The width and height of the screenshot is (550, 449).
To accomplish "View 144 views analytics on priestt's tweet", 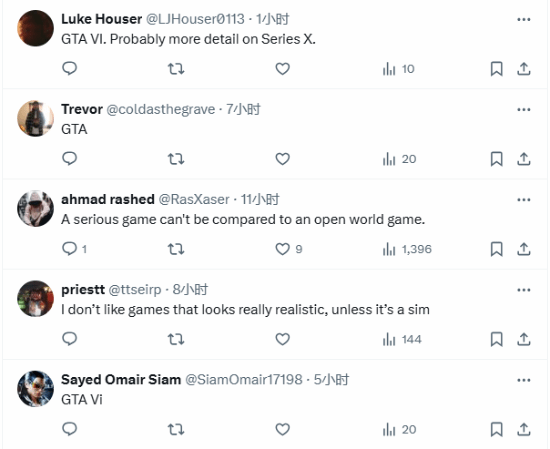I will tap(402, 339).
